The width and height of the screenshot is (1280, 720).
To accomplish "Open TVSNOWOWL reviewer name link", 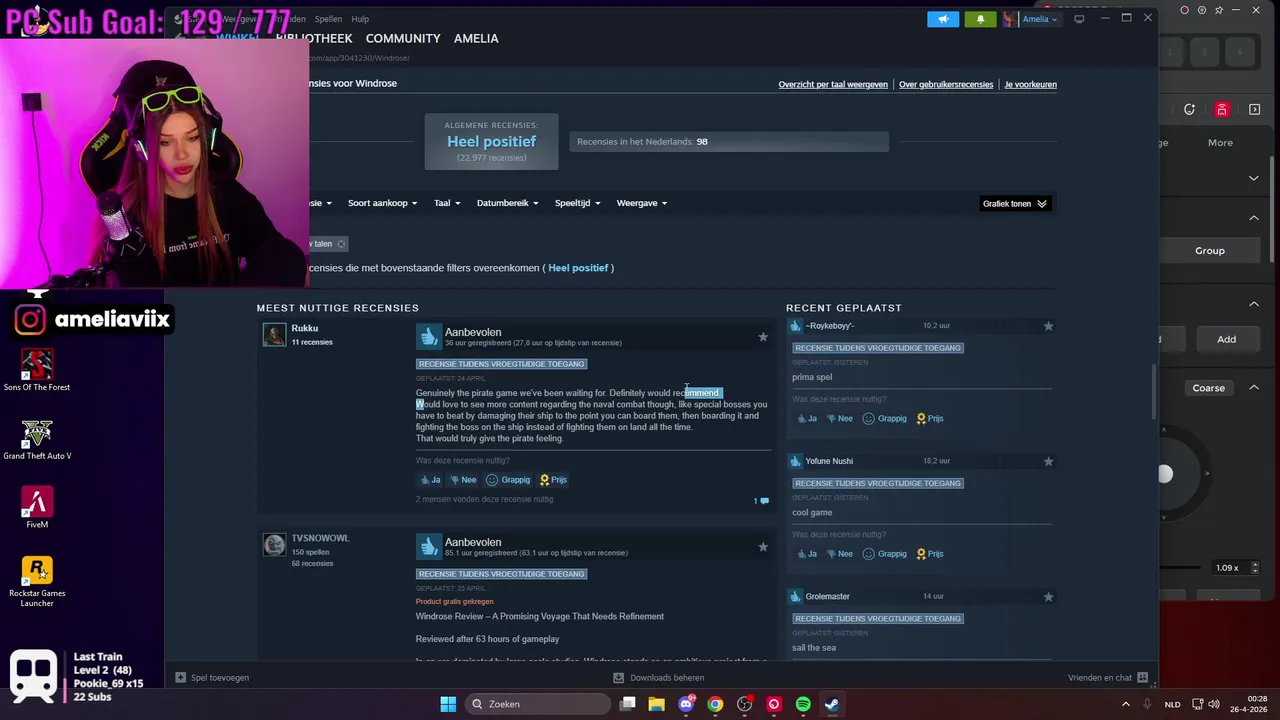I will click(320, 538).
